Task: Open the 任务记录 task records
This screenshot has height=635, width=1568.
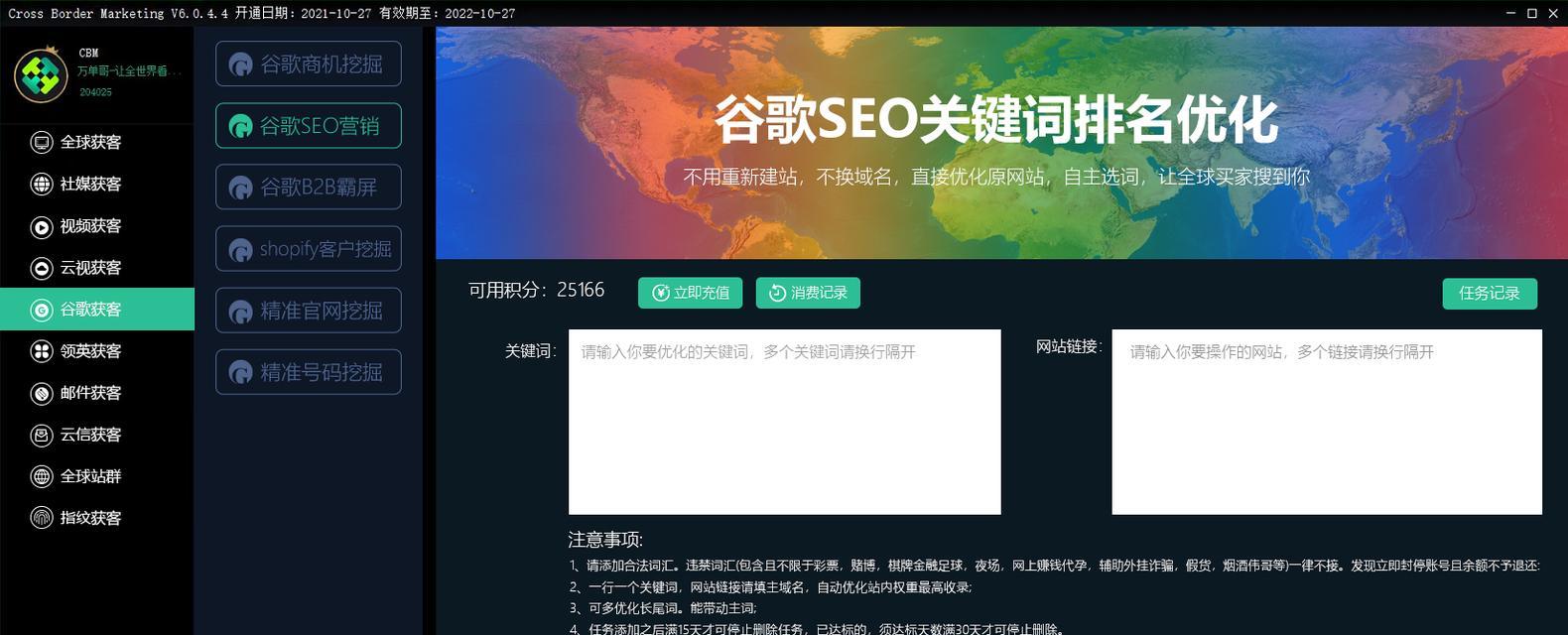Action: coord(1490,293)
